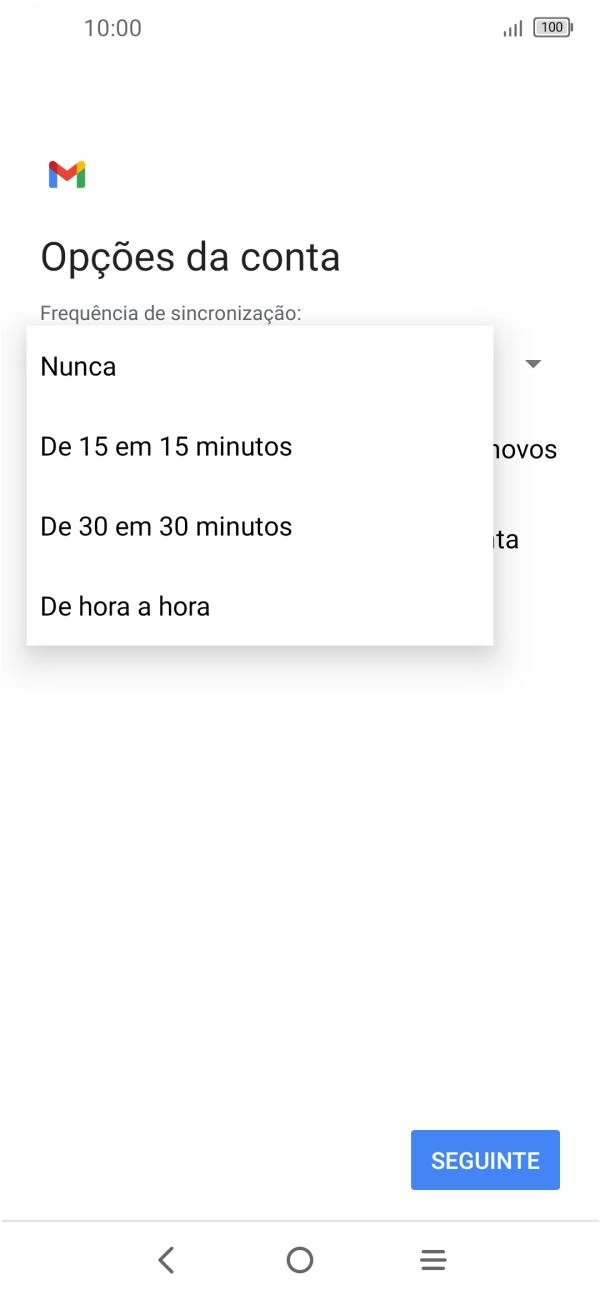Viewport: 600px width, 1300px height.
Task: Open the sync frequency dropdown arrow
Action: click(533, 363)
